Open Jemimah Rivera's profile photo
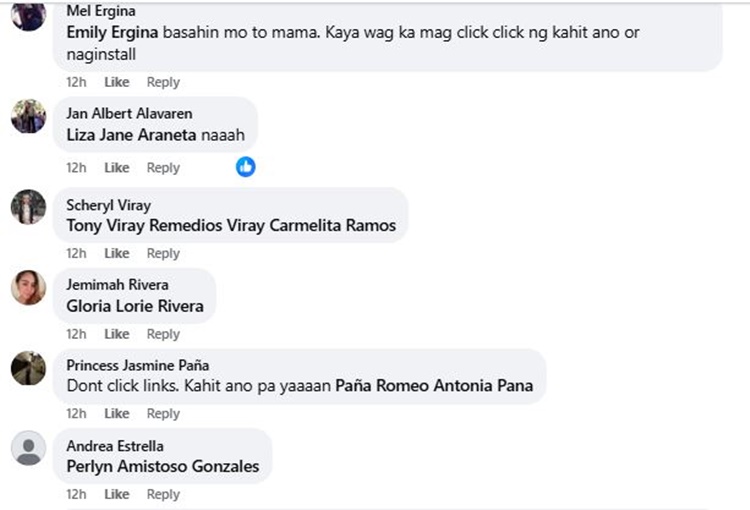The height and width of the screenshot is (510, 750). point(29,288)
